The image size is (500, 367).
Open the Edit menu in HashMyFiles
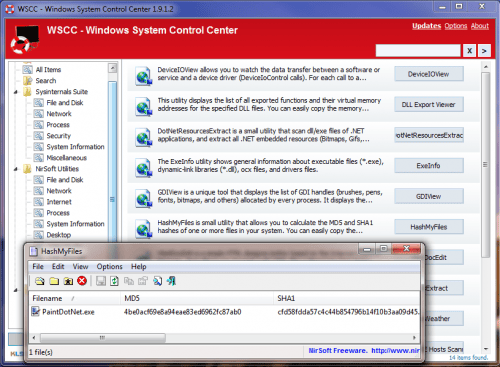[58, 267]
